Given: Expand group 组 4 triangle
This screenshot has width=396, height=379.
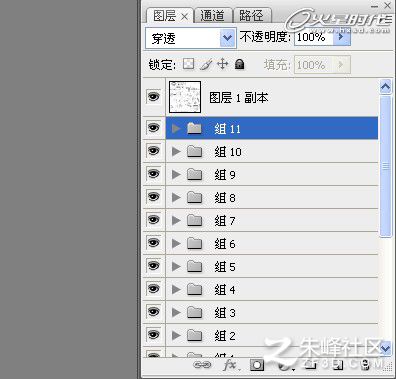Looking at the screenshot, I should (x=176, y=290).
